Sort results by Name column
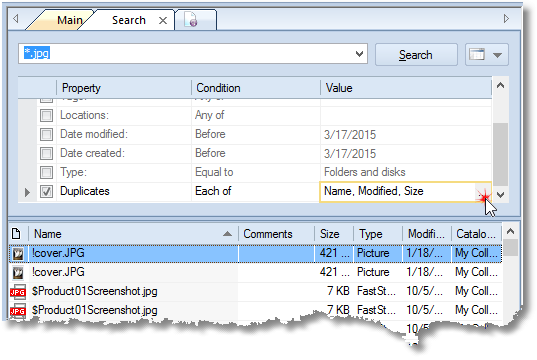Viewport: 537px width, 360px height. point(133,234)
